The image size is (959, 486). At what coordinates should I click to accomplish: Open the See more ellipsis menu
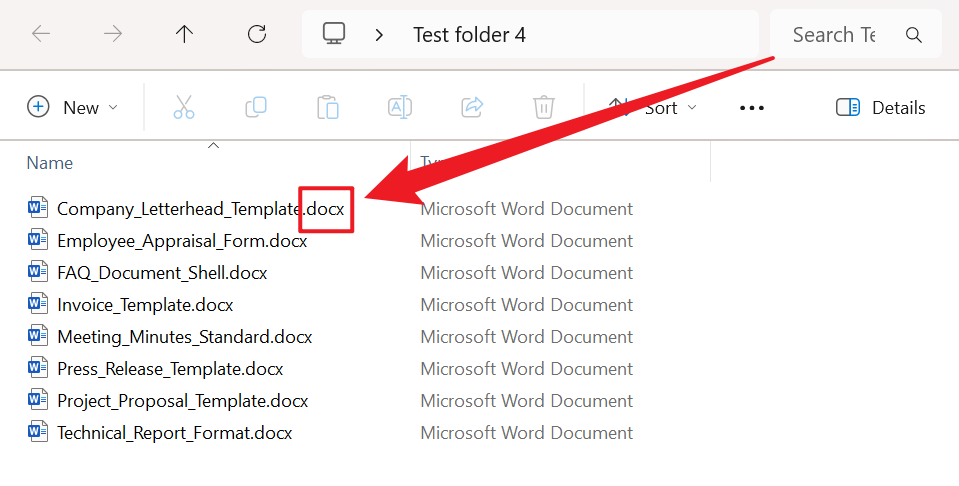pos(752,107)
